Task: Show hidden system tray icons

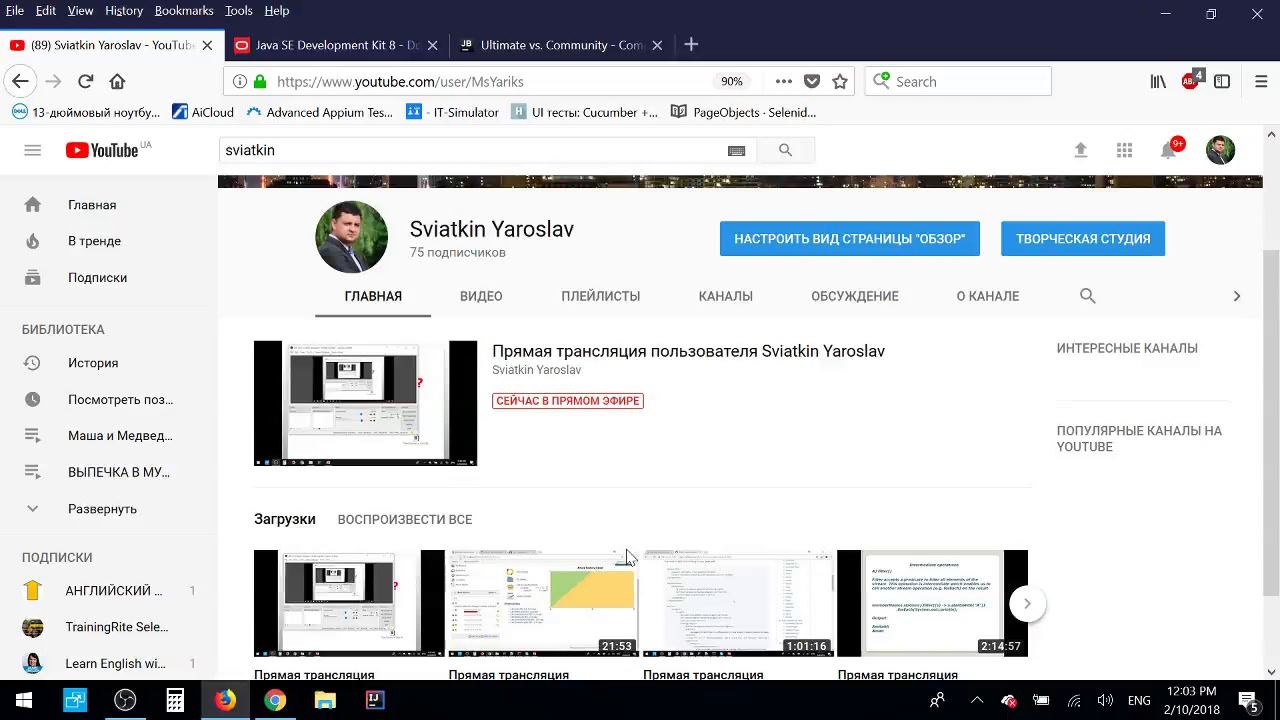Action: coord(976,700)
